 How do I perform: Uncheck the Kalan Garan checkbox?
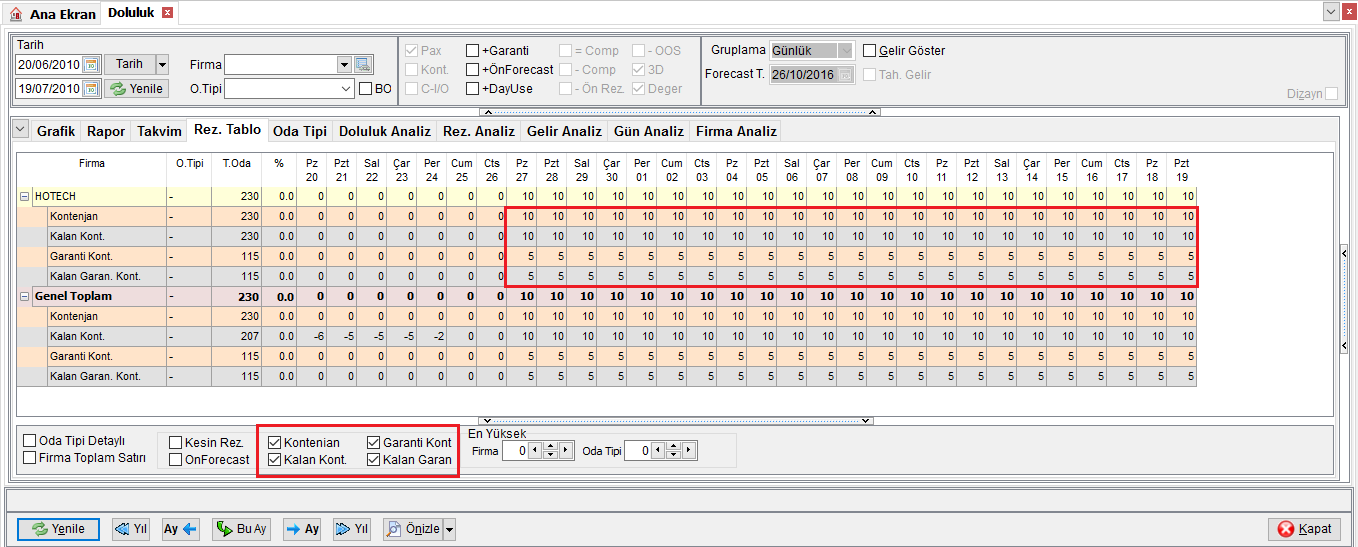point(373,460)
